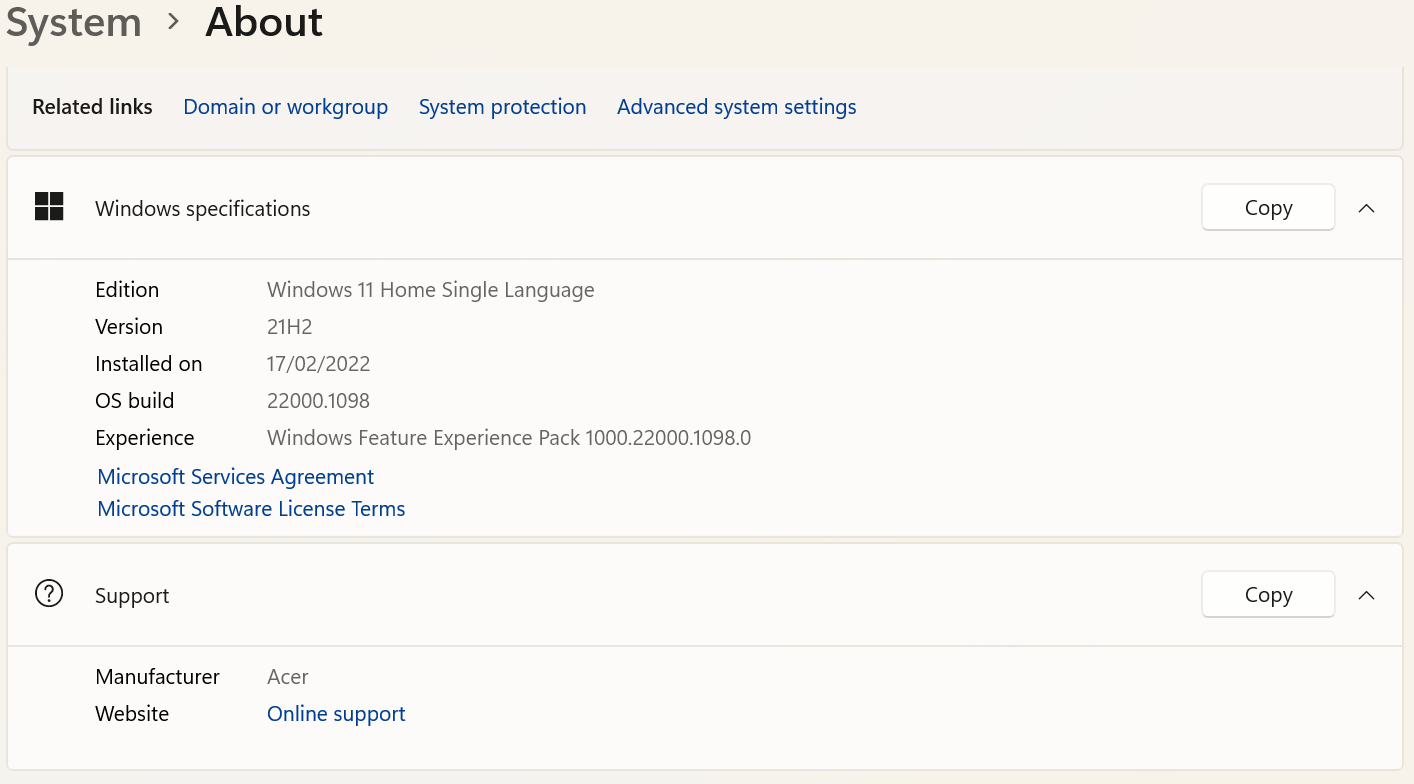Click the Version value 21H2
1414x784 pixels.
290,327
